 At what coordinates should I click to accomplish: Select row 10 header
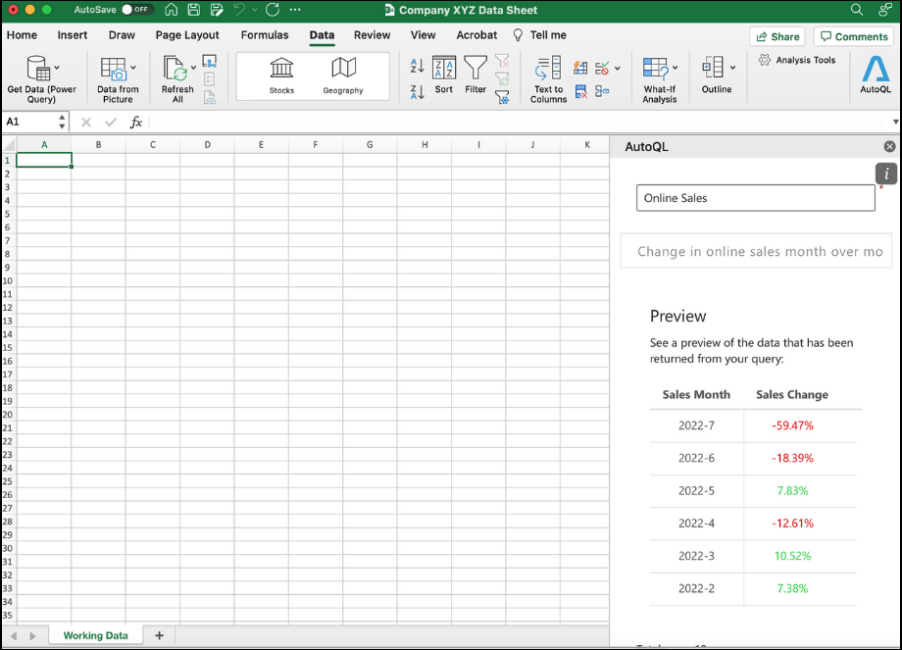(x=8, y=281)
